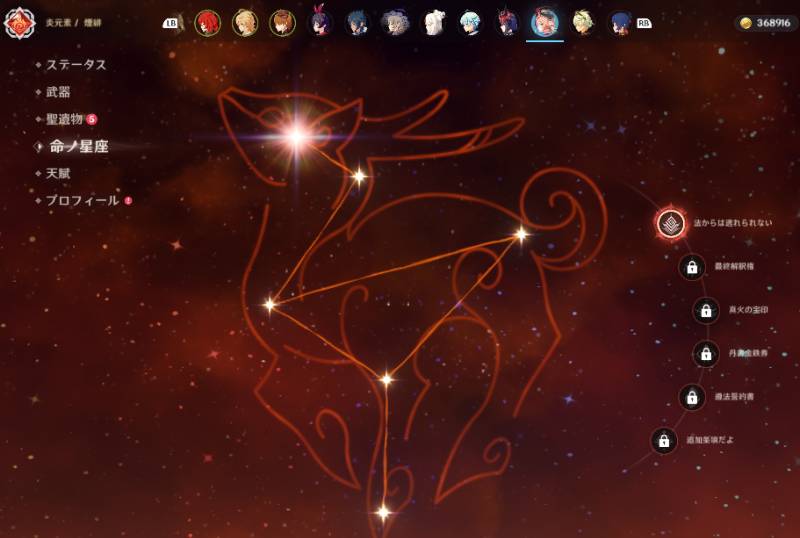800x538 pixels.
Task: Open the プロフィール menu entry
Action: click(83, 201)
